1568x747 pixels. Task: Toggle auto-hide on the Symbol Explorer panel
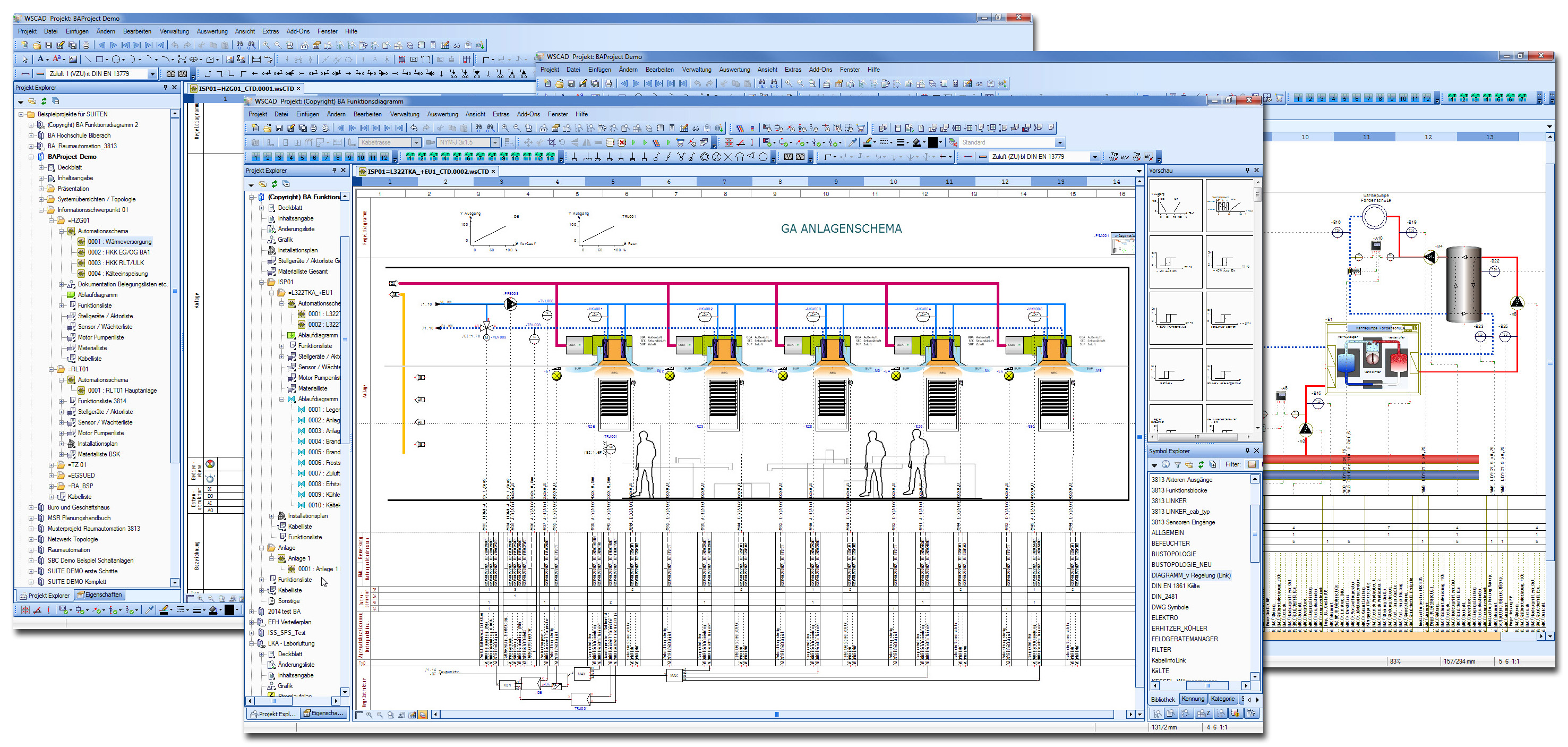click(x=1247, y=451)
